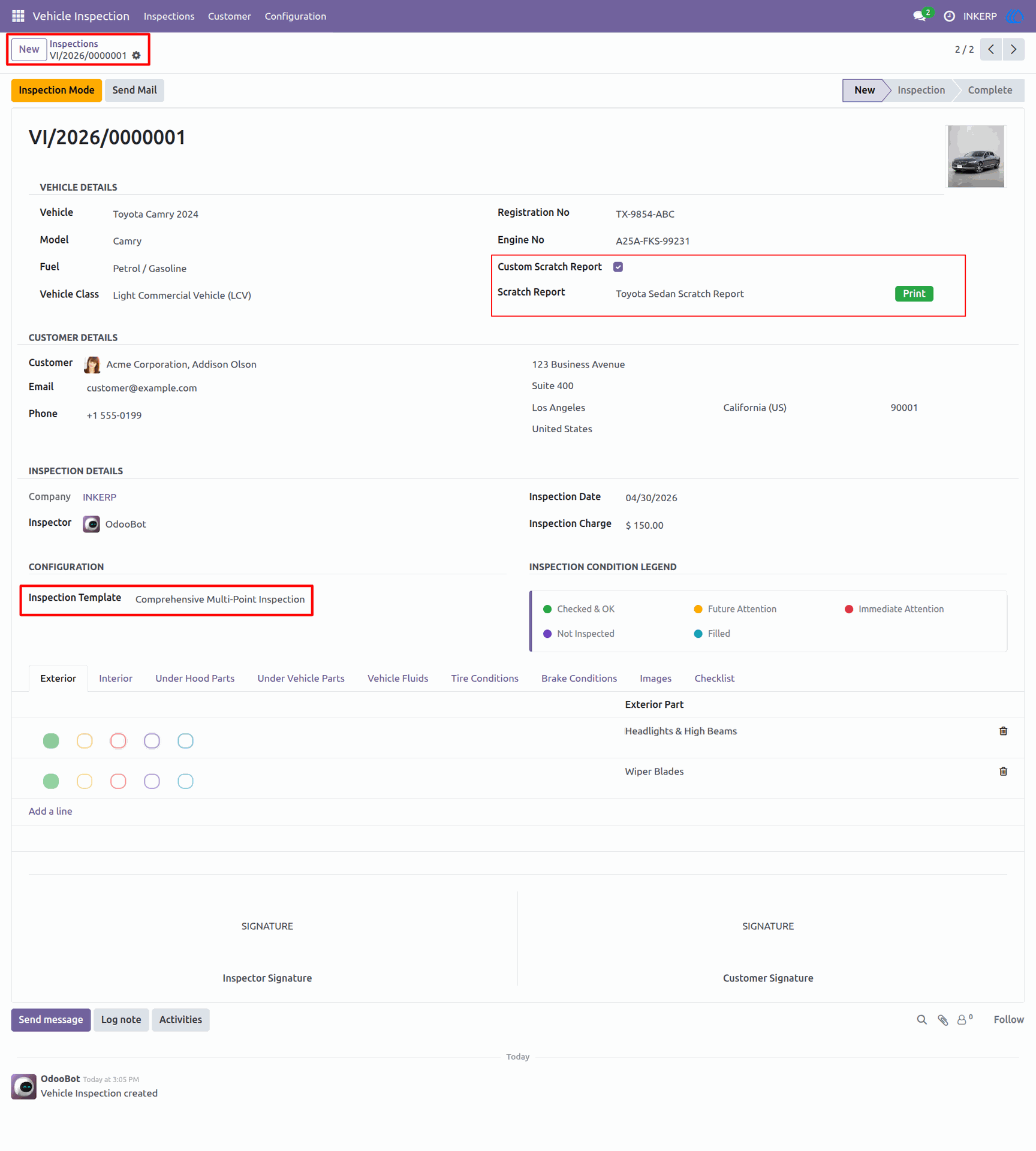
Task: Open the Scratch Report selection field
Action: 749,294
